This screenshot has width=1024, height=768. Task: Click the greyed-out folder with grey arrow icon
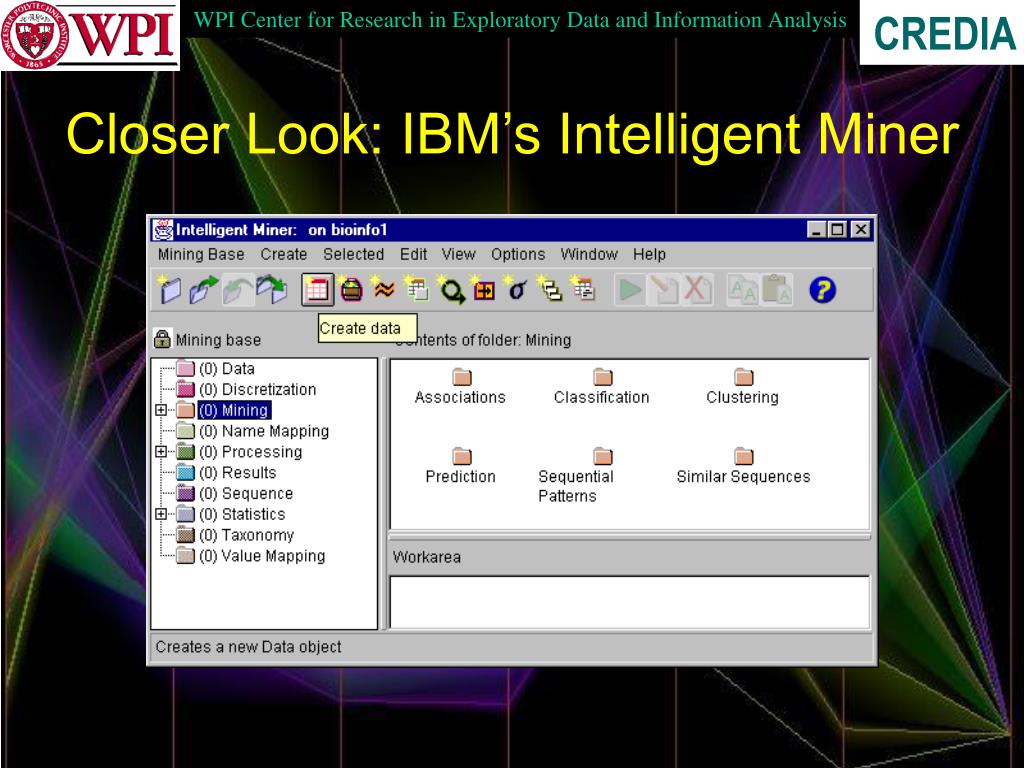tap(238, 289)
